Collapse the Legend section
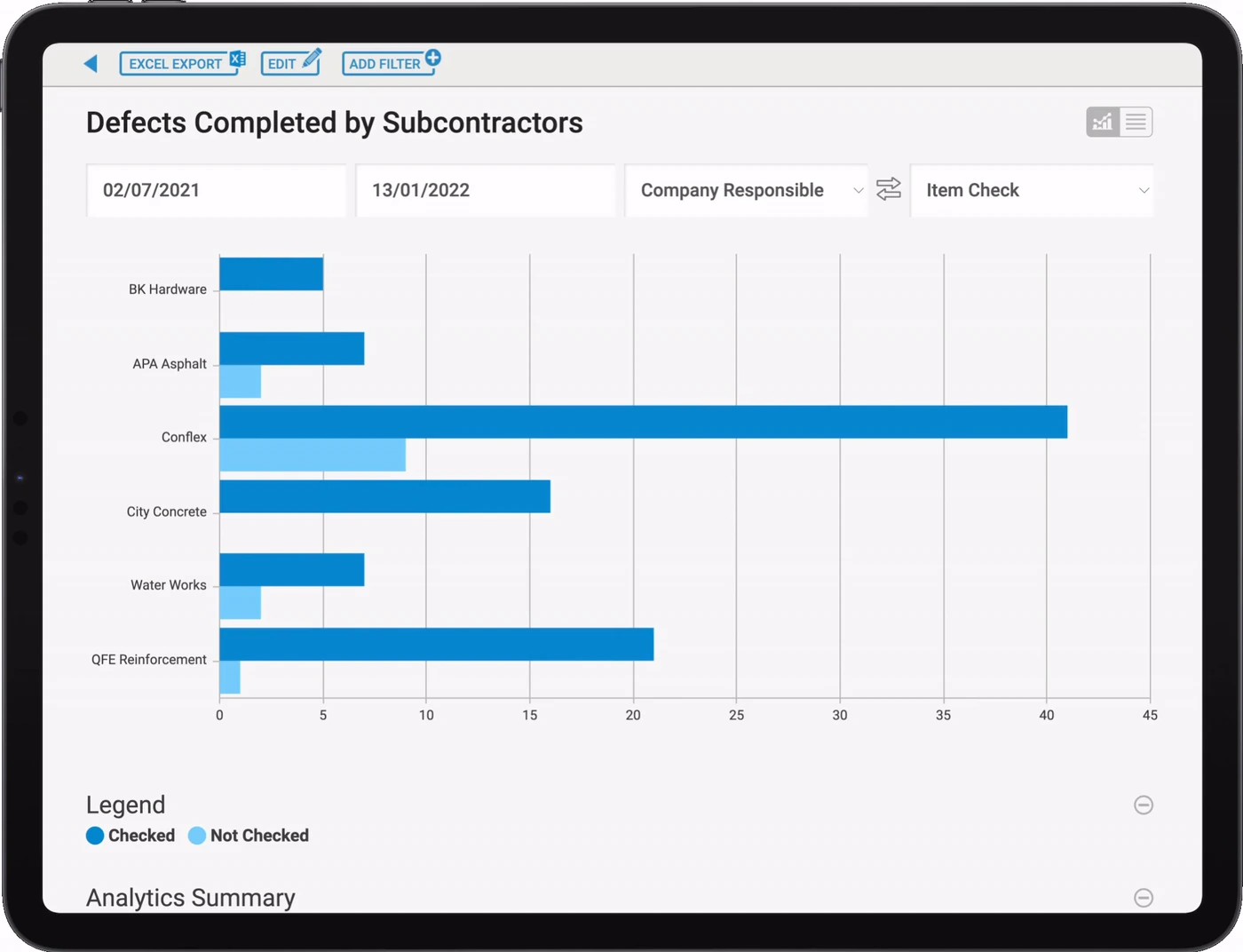 (1144, 805)
